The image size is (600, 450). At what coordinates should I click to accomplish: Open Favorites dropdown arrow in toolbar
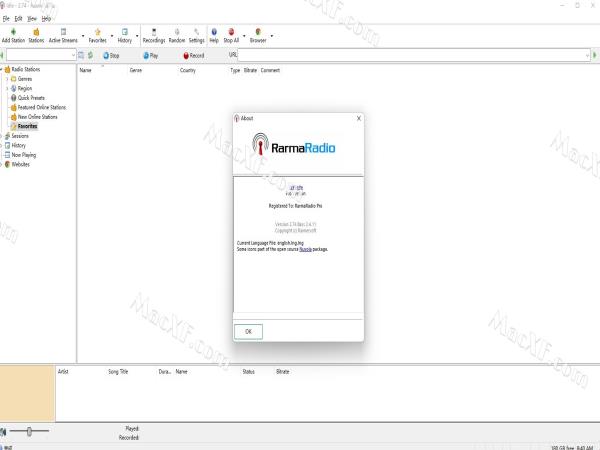click(112, 36)
